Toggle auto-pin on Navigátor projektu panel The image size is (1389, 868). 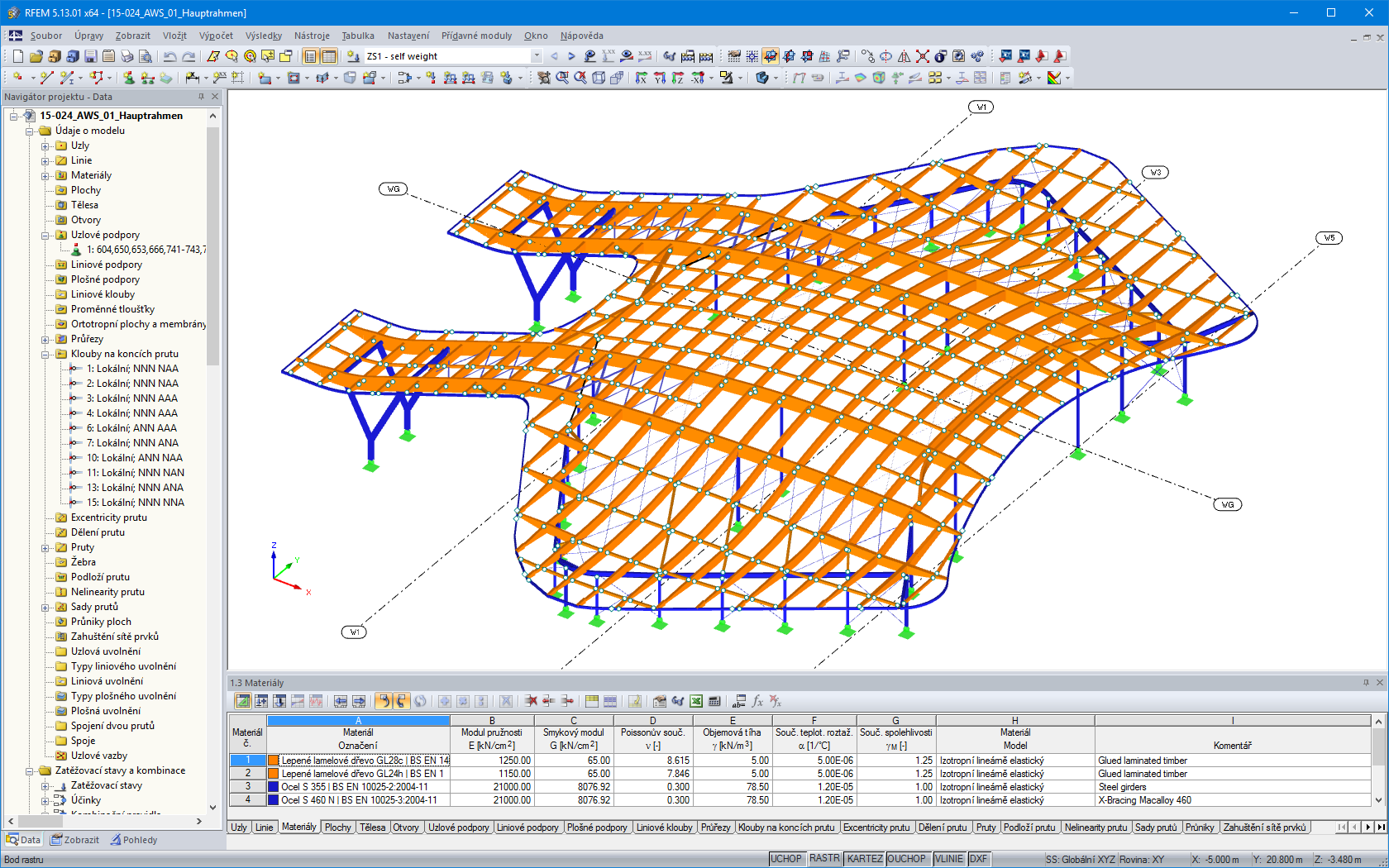[x=201, y=97]
